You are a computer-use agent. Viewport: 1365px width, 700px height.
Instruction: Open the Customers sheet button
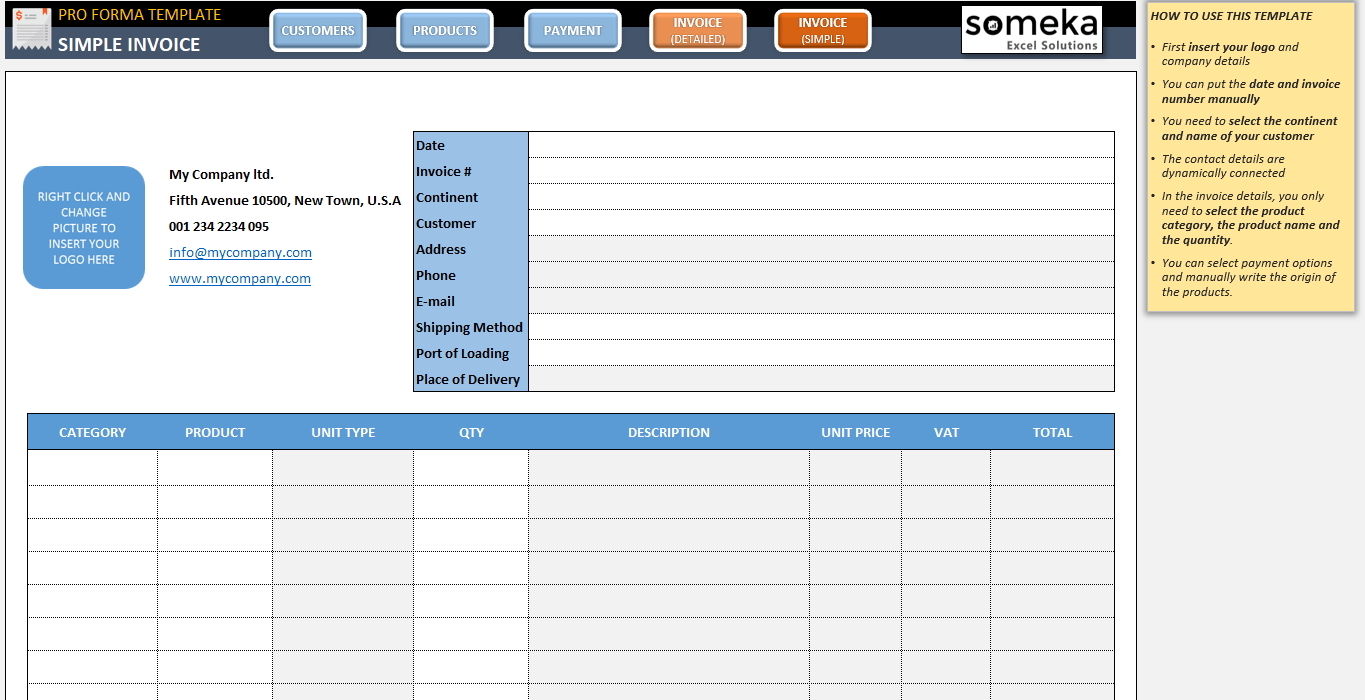pos(318,31)
